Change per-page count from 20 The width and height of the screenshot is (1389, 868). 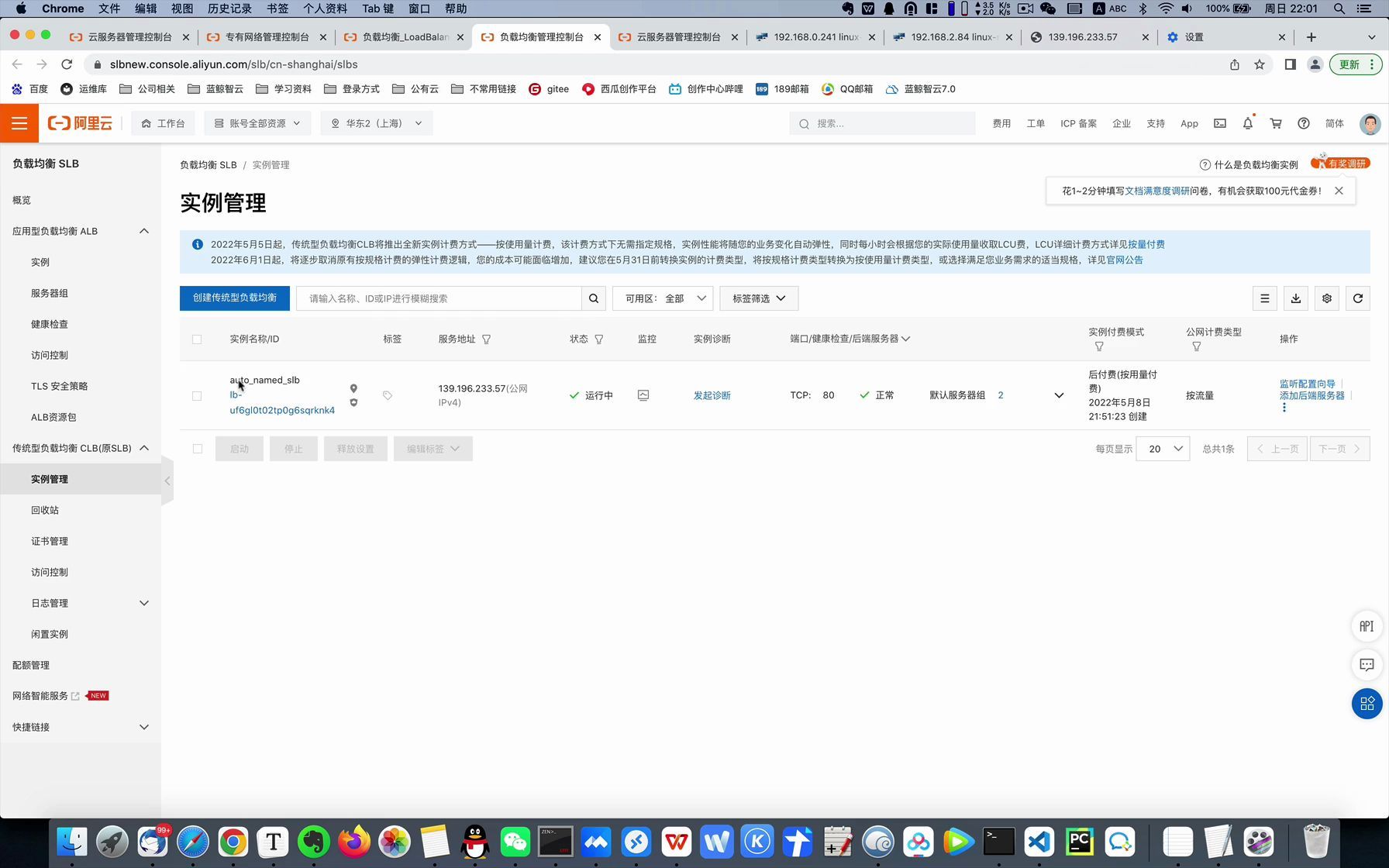1163,449
